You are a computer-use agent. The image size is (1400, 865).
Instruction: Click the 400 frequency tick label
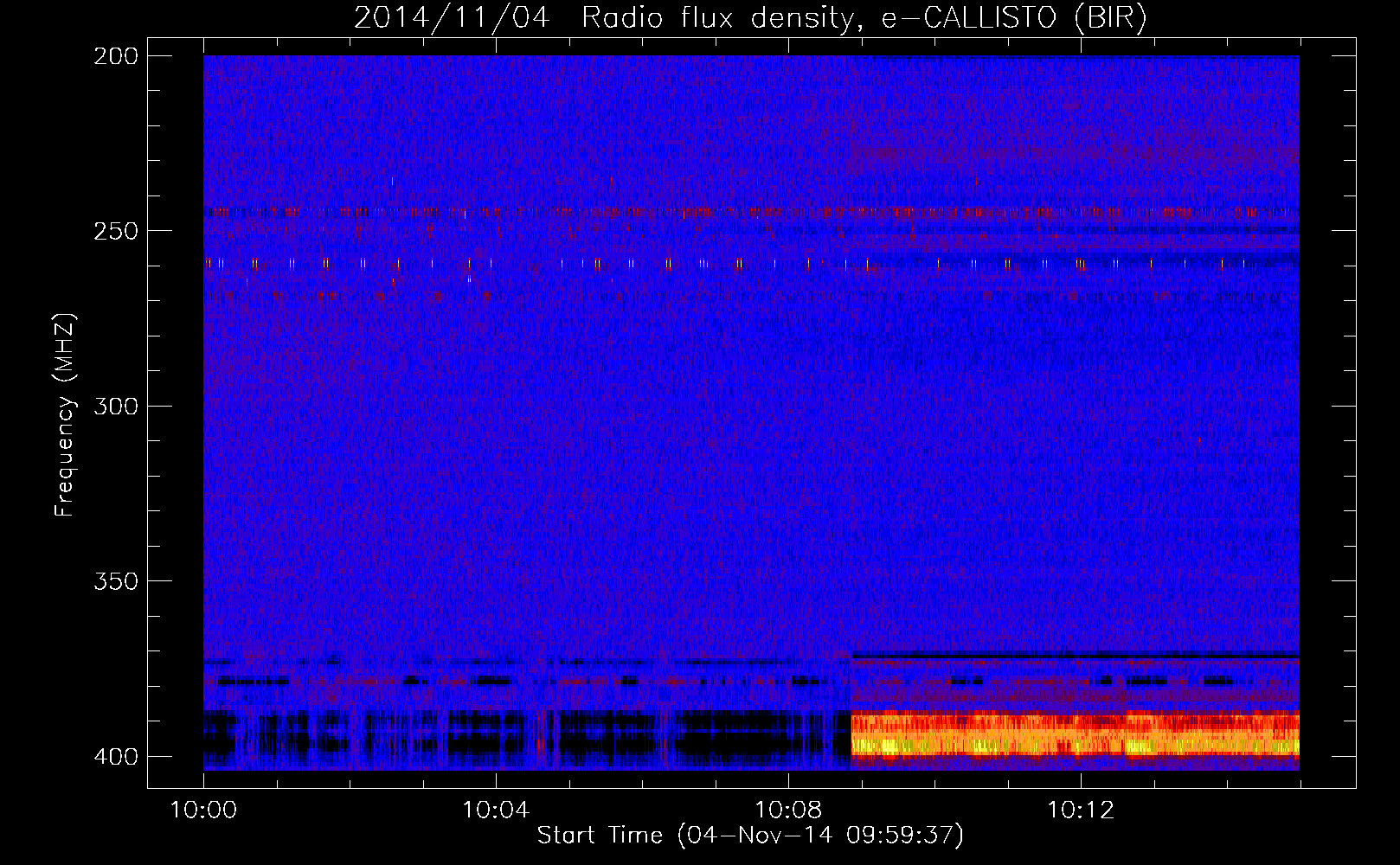pyautogui.click(x=116, y=757)
